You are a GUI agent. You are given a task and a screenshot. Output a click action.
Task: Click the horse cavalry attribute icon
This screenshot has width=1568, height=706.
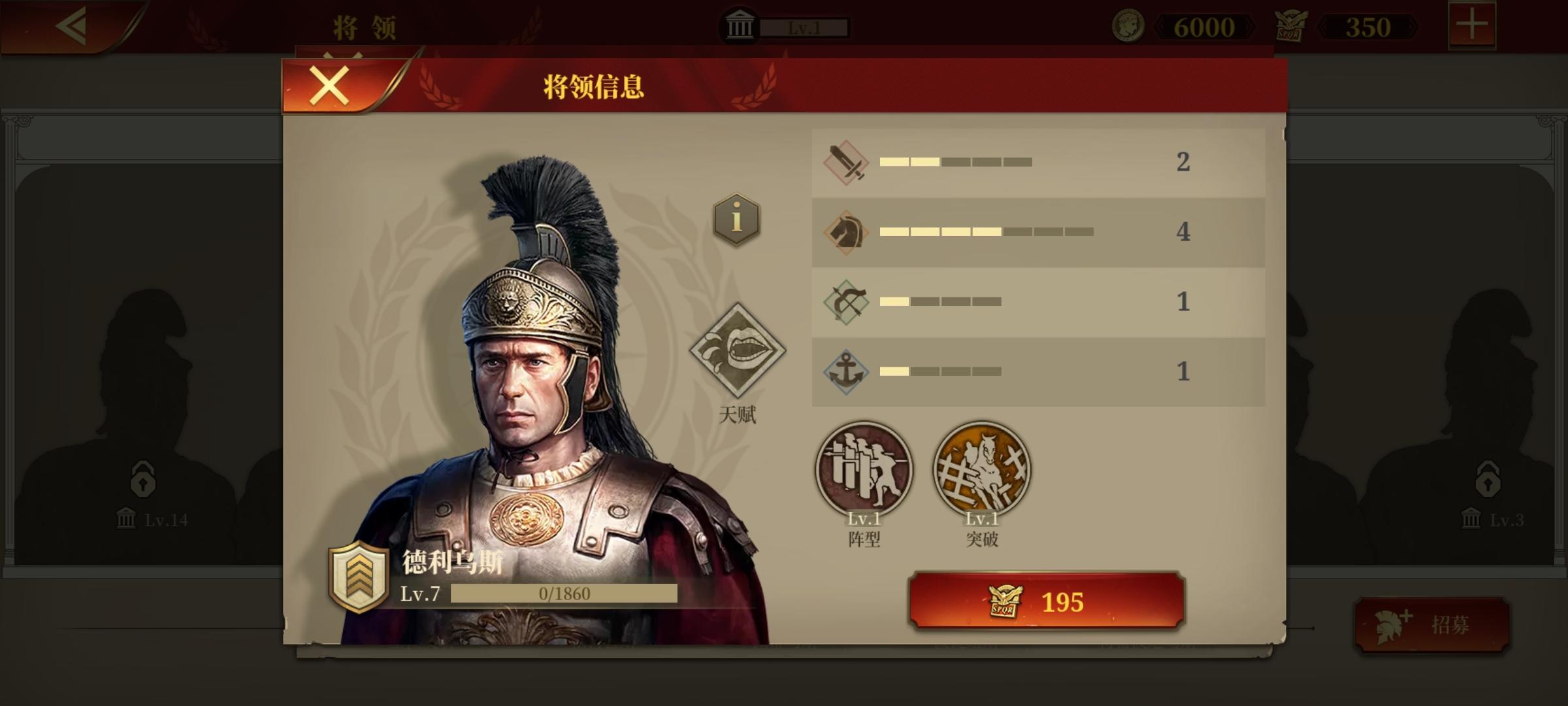point(846,232)
